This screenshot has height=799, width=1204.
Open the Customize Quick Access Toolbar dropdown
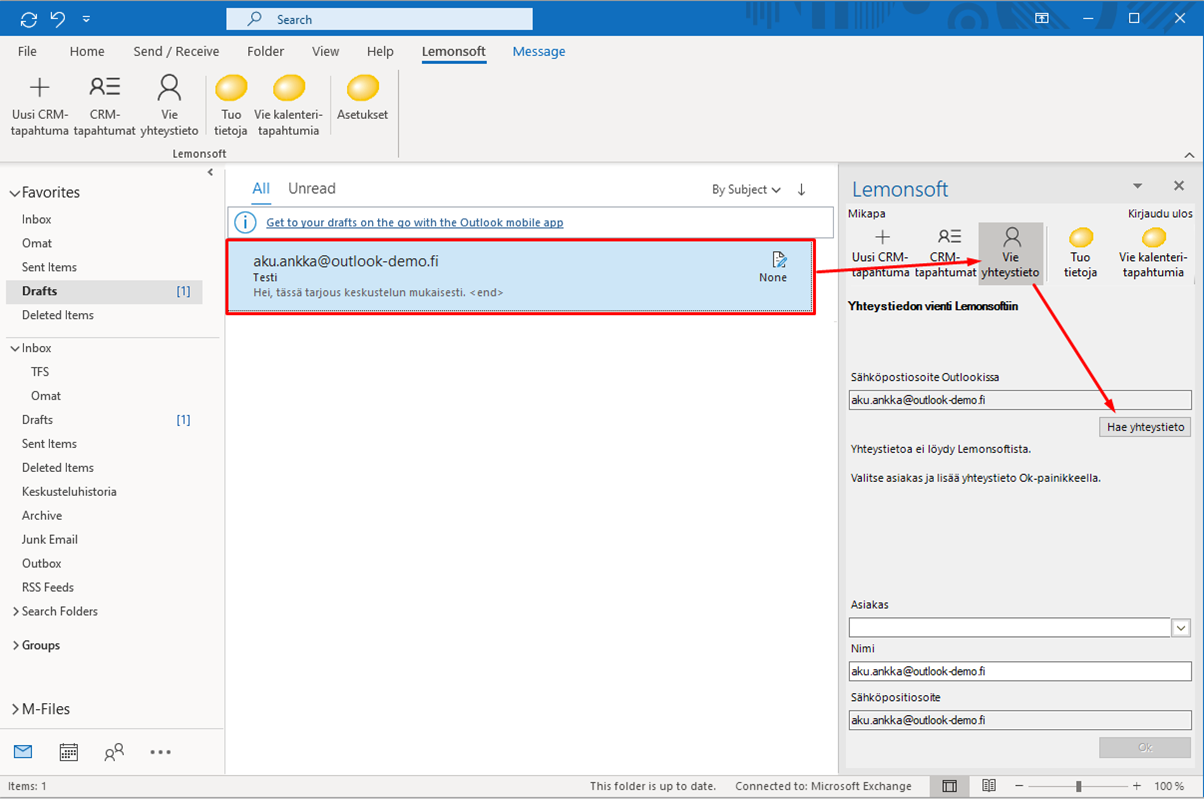click(x=86, y=19)
